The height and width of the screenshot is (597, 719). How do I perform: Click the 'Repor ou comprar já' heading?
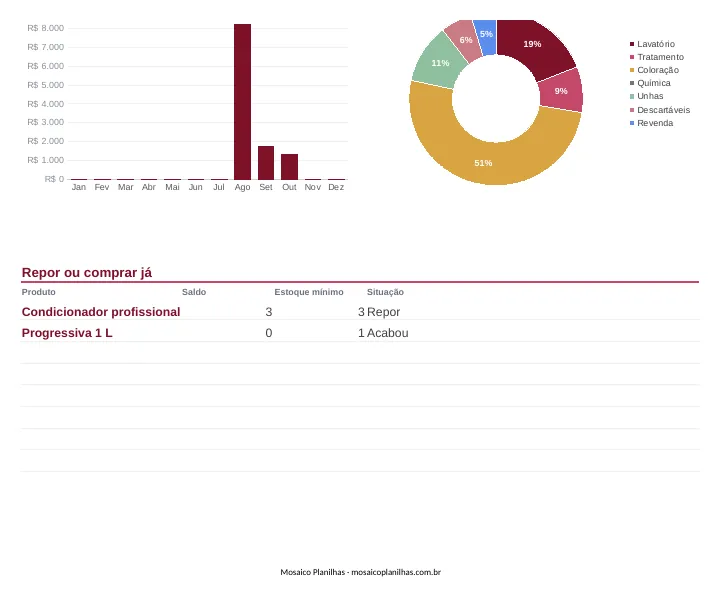pos(87,272)
